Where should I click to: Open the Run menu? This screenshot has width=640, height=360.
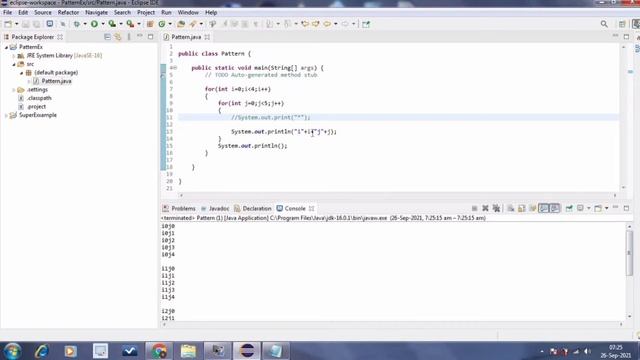pos(166,13)
